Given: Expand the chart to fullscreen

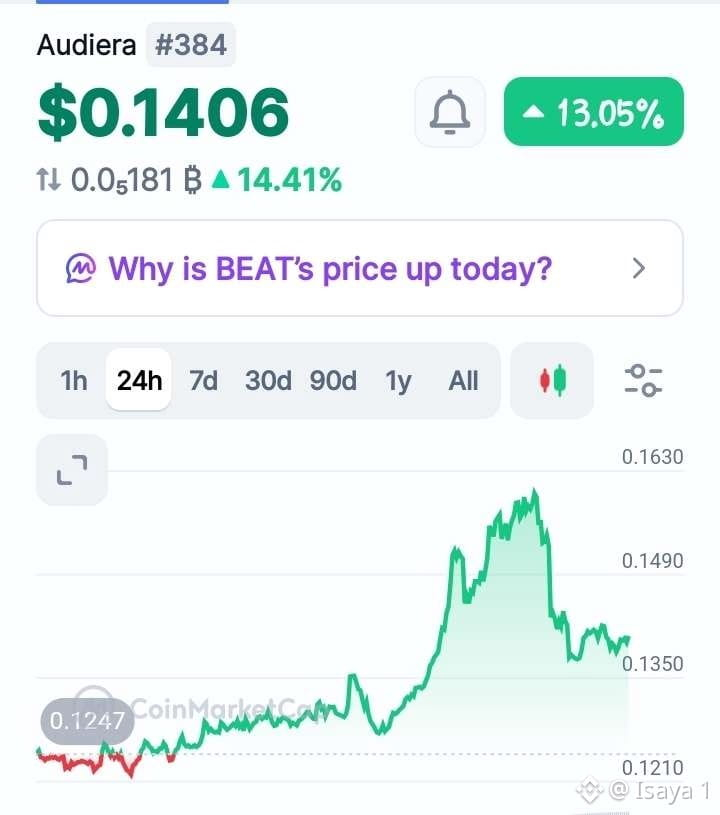Looking at the screenshot, I should click(x=72, y=470).
